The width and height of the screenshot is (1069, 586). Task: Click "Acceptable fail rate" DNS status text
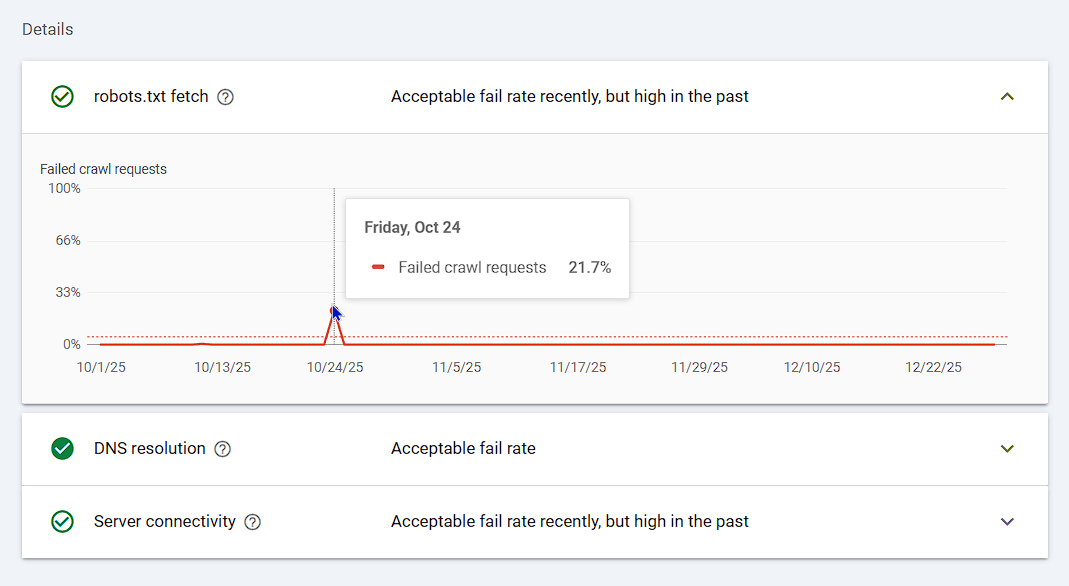463,449
